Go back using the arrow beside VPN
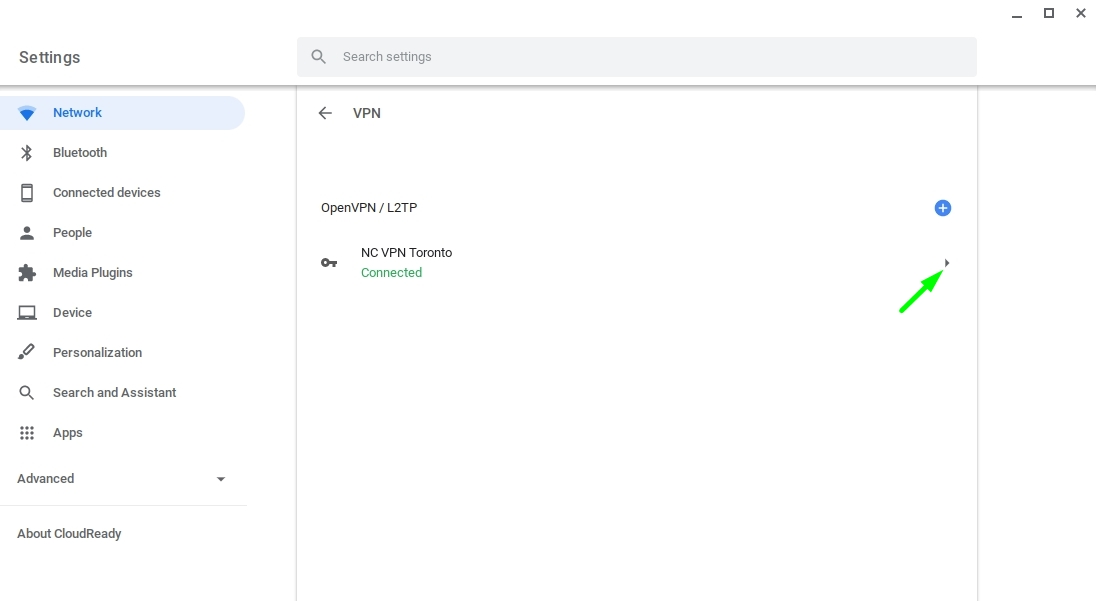The image size is (1096, 601). click(325, 113)
